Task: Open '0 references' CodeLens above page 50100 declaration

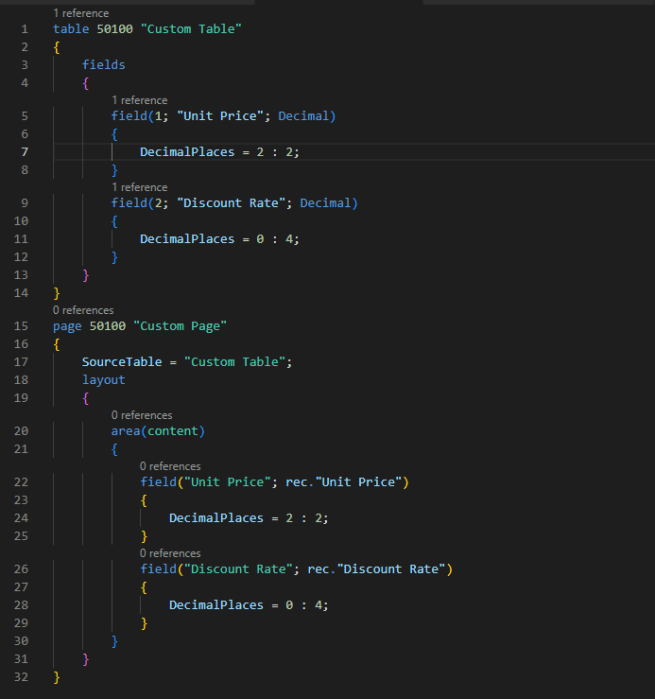Action: pos(83,310)
